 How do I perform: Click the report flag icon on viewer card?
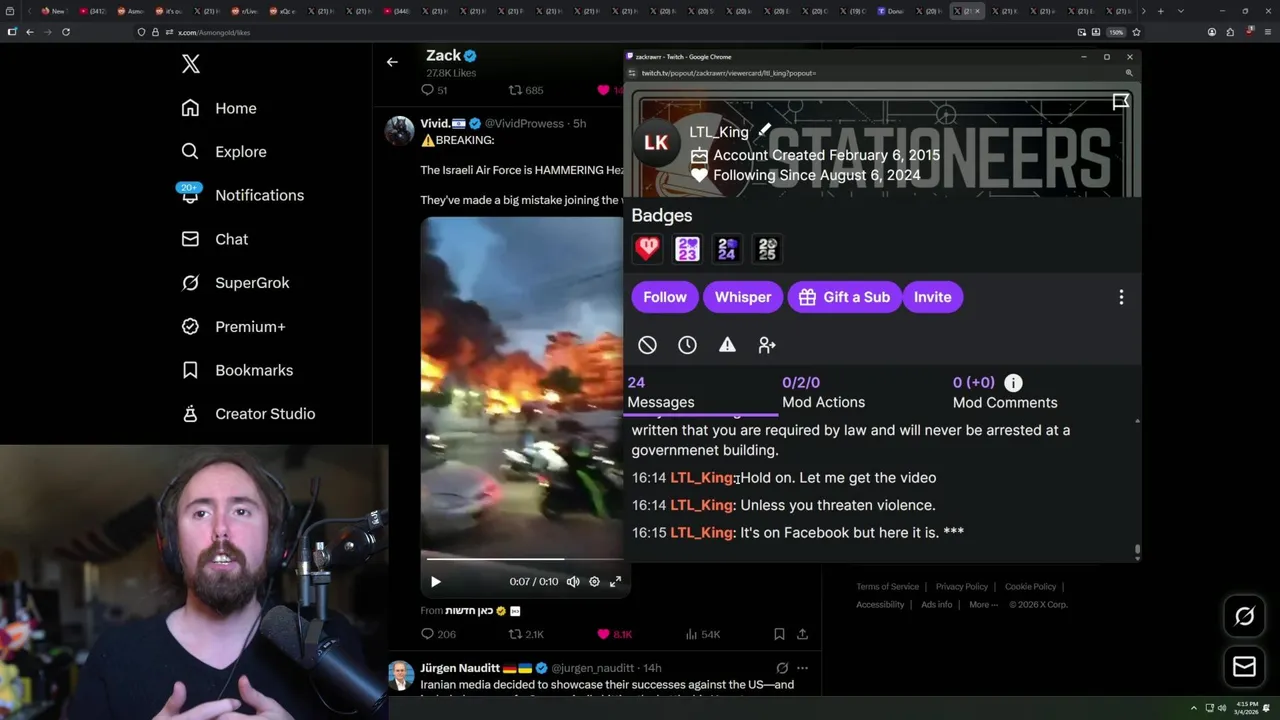(1121, 102)
